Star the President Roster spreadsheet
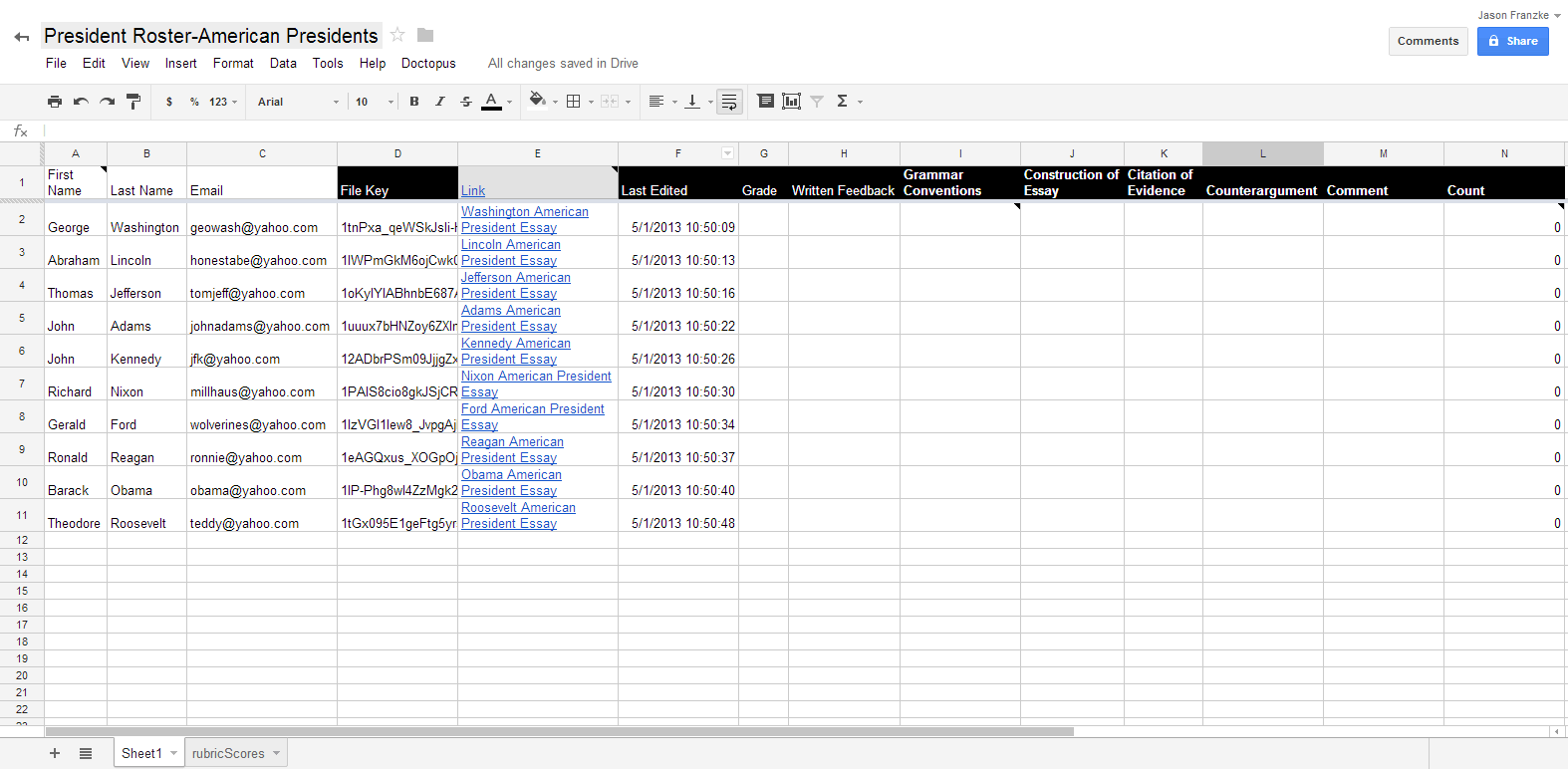The width and height of the screenshot is (1568, 769). point(397,35)
